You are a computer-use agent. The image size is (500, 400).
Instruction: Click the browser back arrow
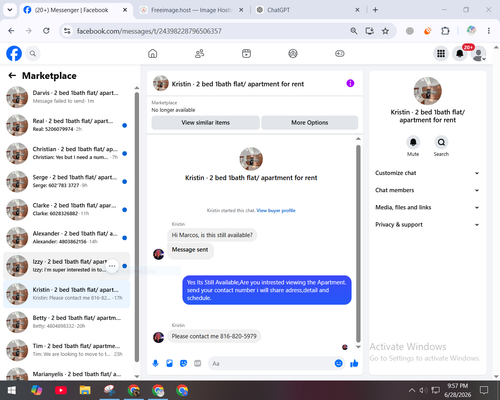(11, 31)
